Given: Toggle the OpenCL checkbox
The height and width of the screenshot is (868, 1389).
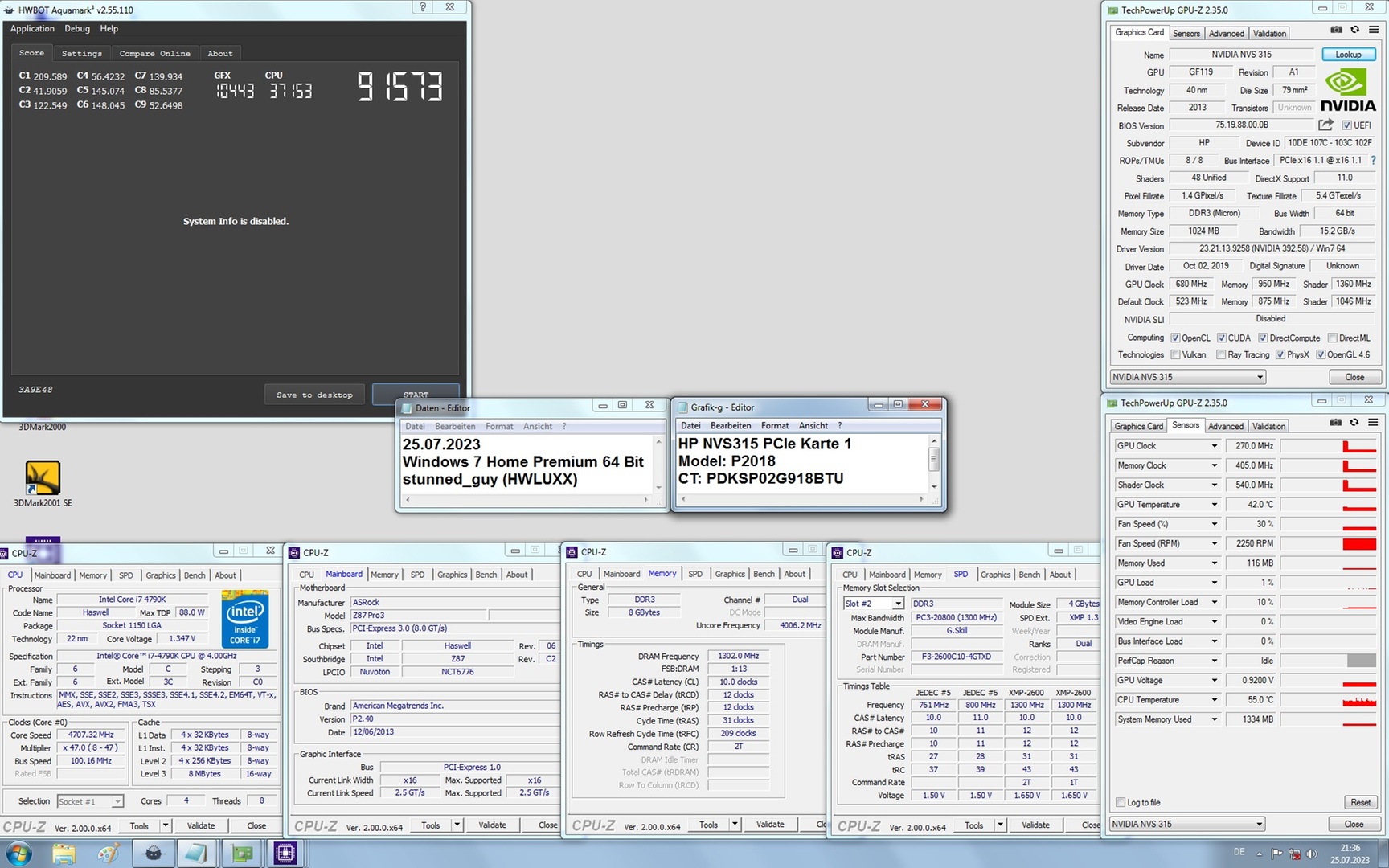Looking at the screenshot, I should (1175, 338).
